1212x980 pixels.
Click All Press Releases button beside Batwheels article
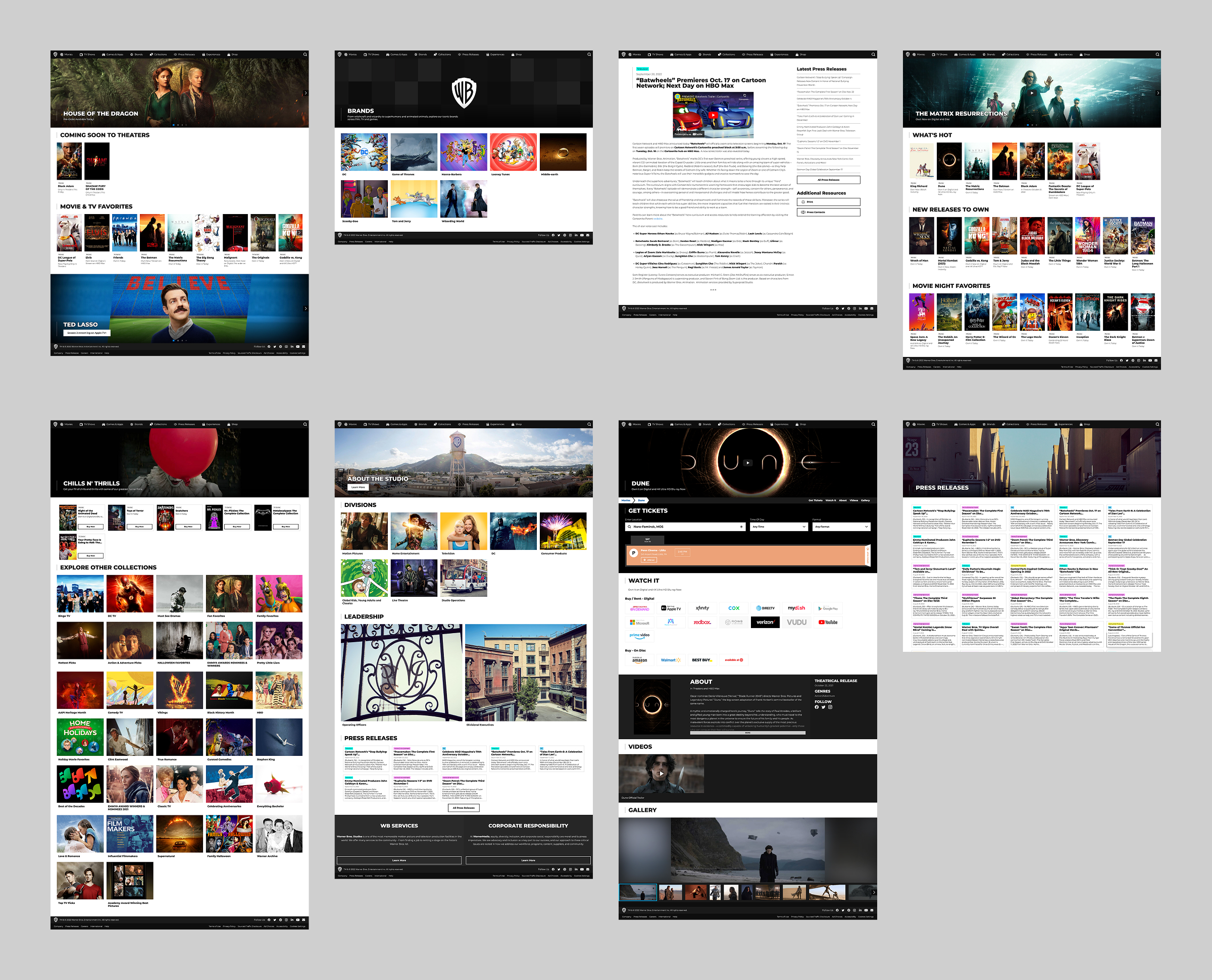tap(828, 180)
